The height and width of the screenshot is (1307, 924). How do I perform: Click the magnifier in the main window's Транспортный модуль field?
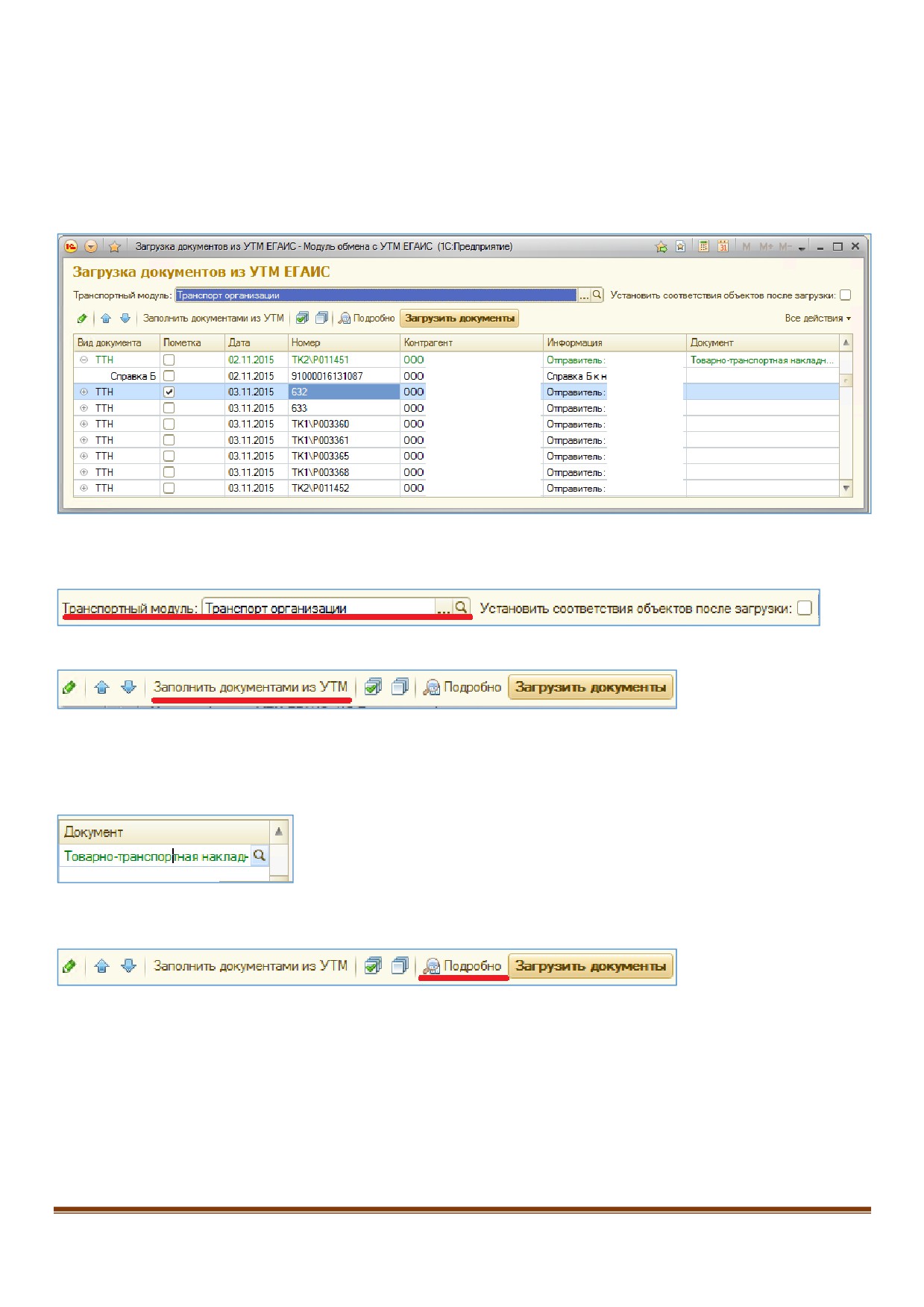click(597, 295)
